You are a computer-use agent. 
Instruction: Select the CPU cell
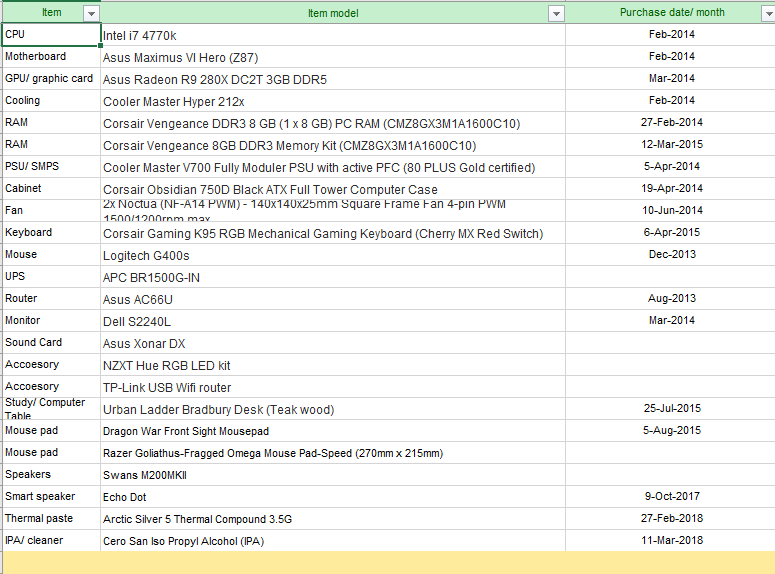pos(51,35)
